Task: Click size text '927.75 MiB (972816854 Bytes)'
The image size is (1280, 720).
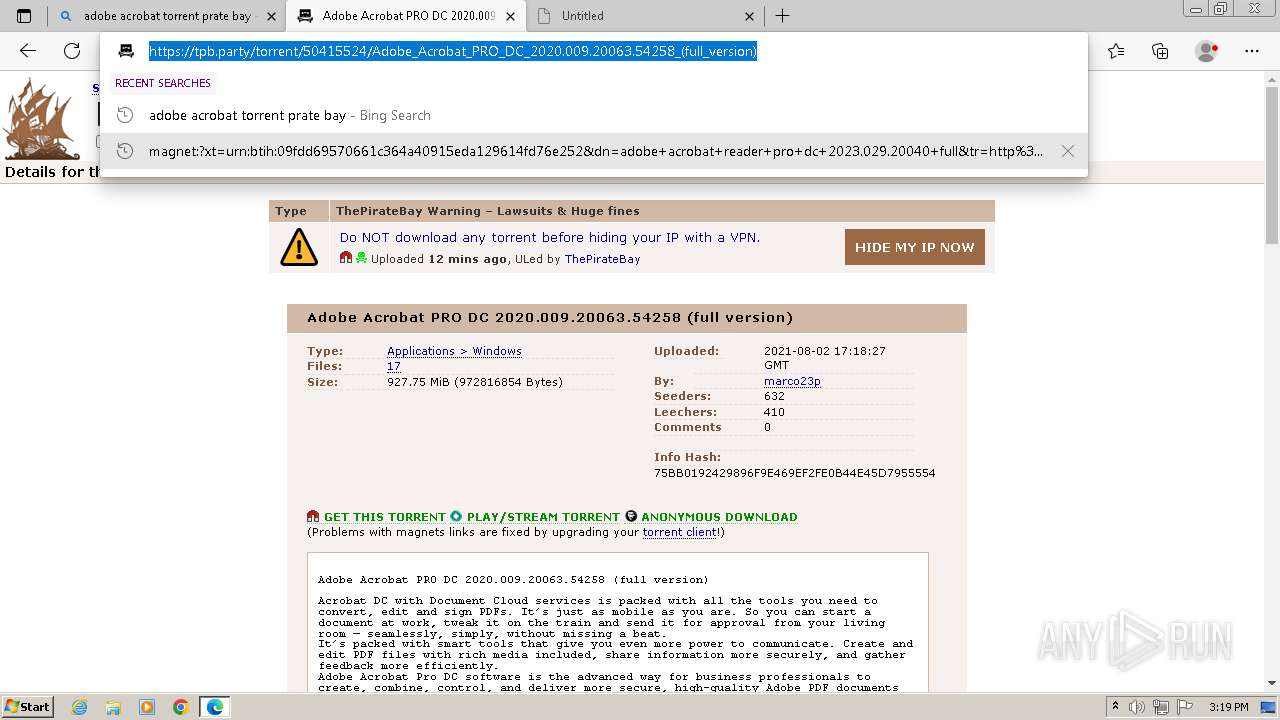Action: pos(475,382)
